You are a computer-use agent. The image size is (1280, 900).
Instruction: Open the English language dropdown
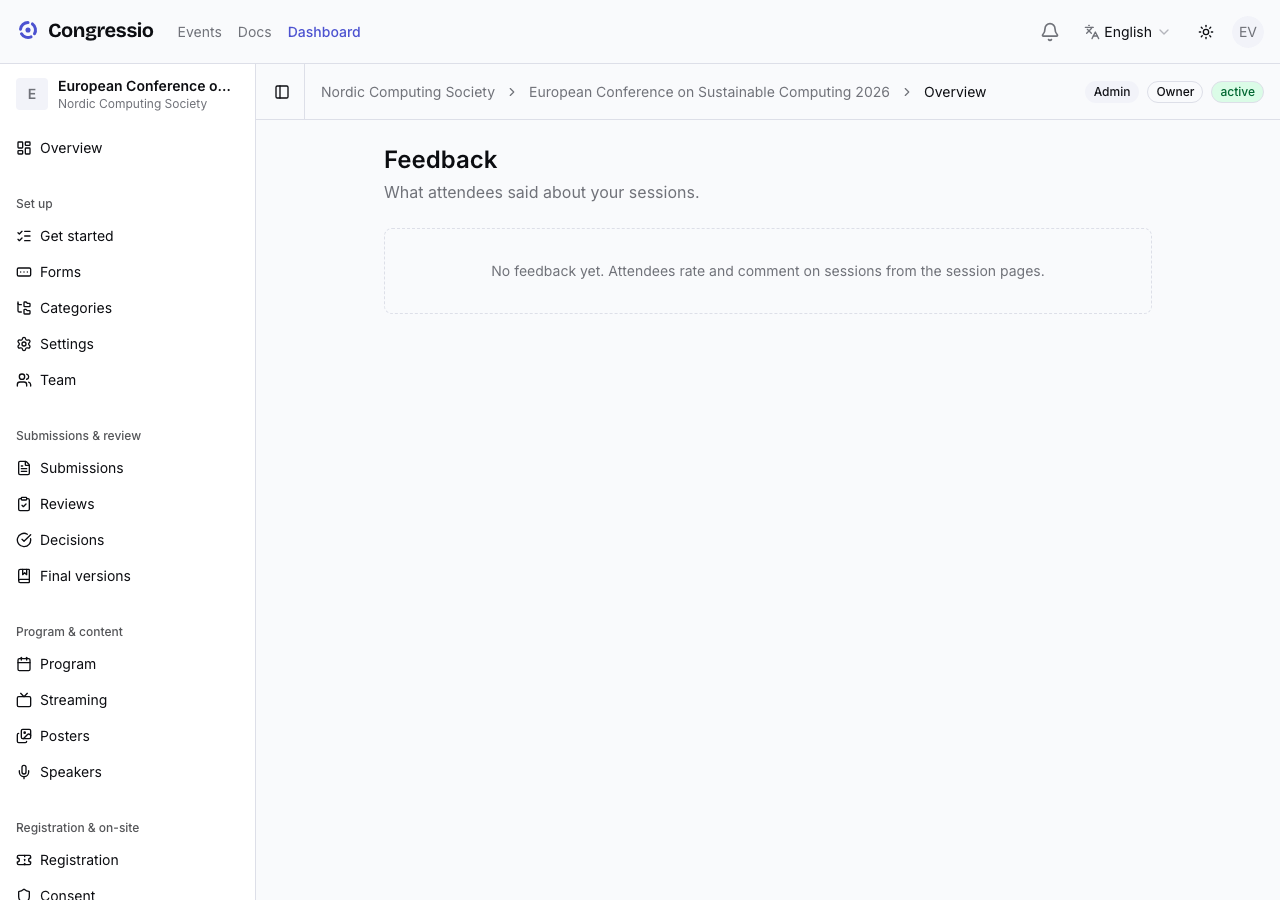pos(1127,32)
